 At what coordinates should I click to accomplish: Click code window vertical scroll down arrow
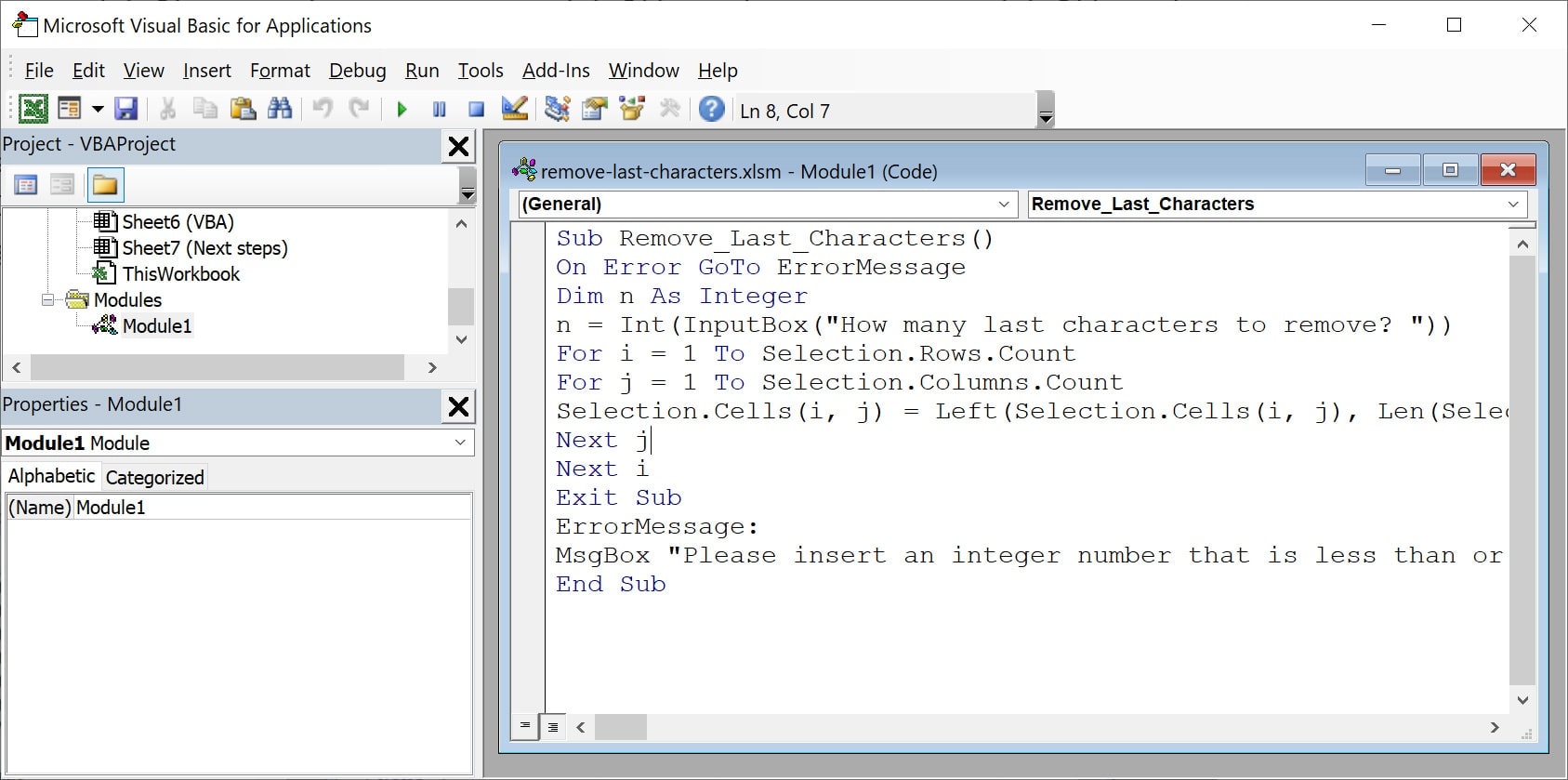1522,700
